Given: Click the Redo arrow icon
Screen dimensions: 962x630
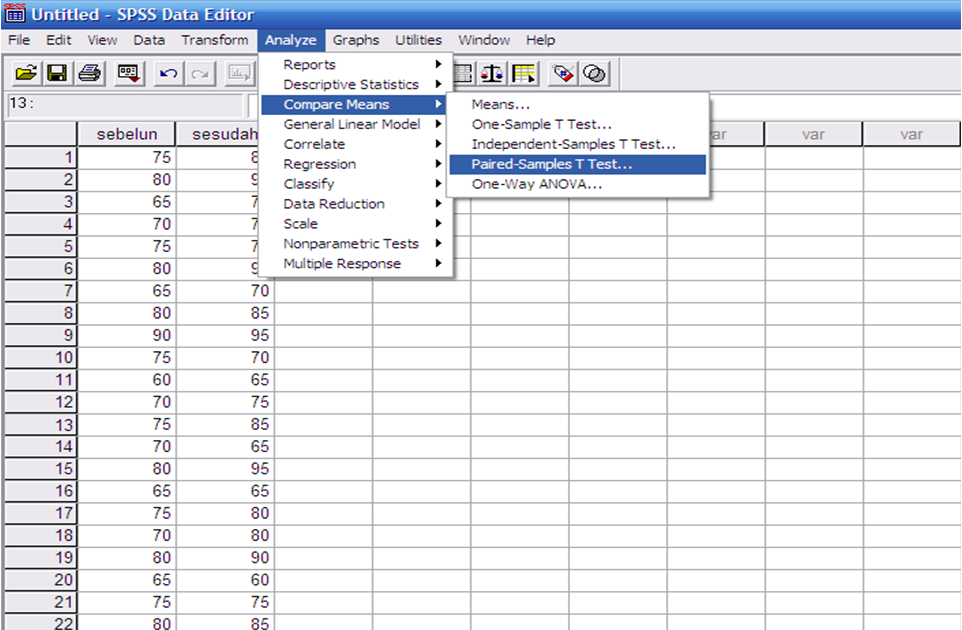Looking at the screenshot, I should coord(200,74).
